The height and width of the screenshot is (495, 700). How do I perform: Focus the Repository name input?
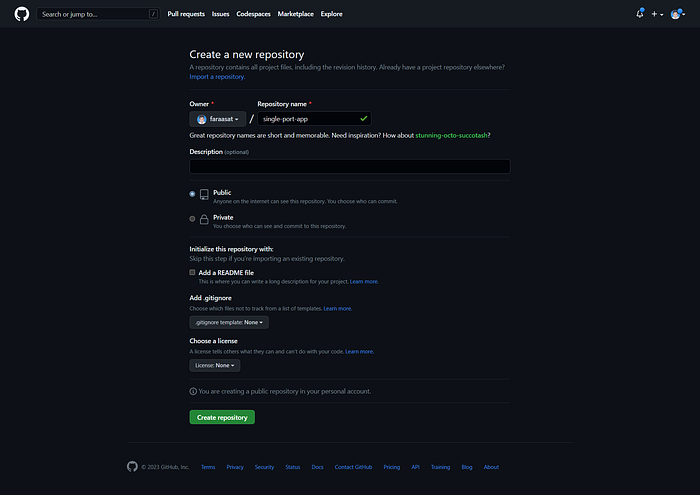tap(314, 119)
